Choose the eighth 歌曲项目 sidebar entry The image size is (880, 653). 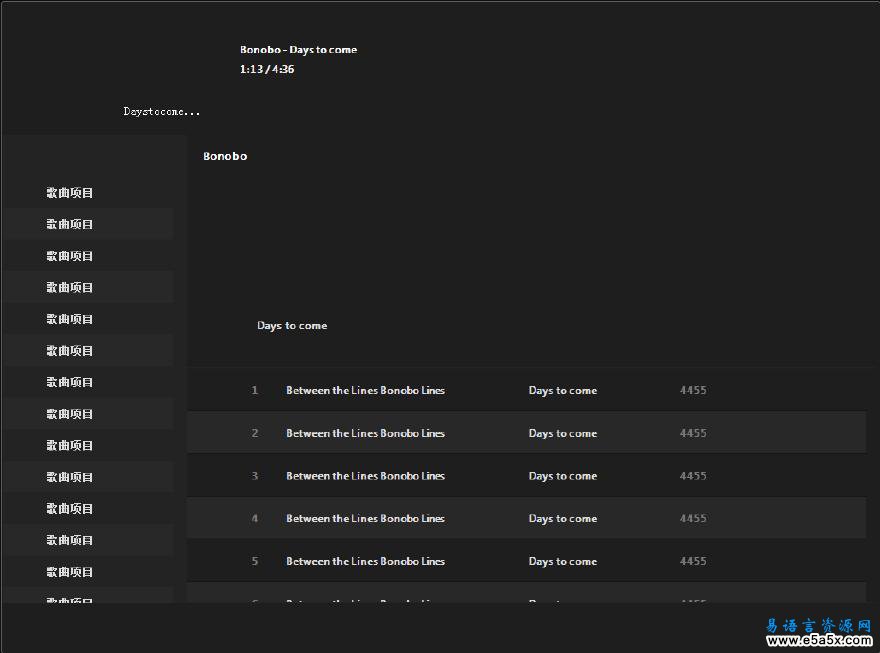[x=70, y=414]
